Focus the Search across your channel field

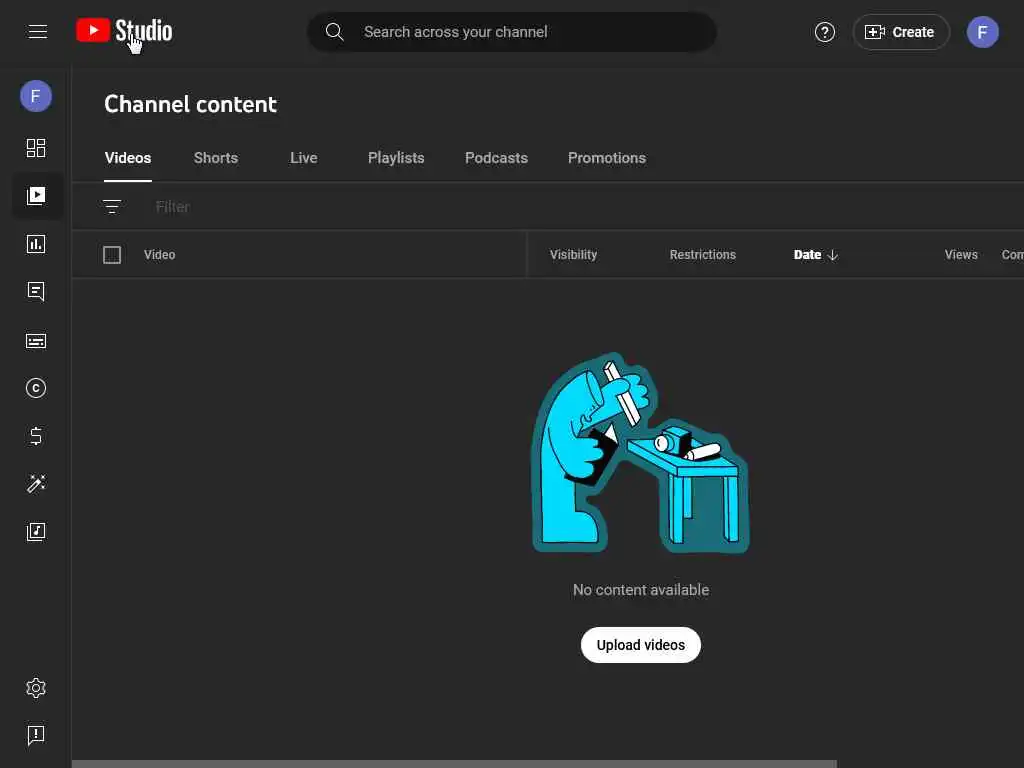[x=512, y=32]
